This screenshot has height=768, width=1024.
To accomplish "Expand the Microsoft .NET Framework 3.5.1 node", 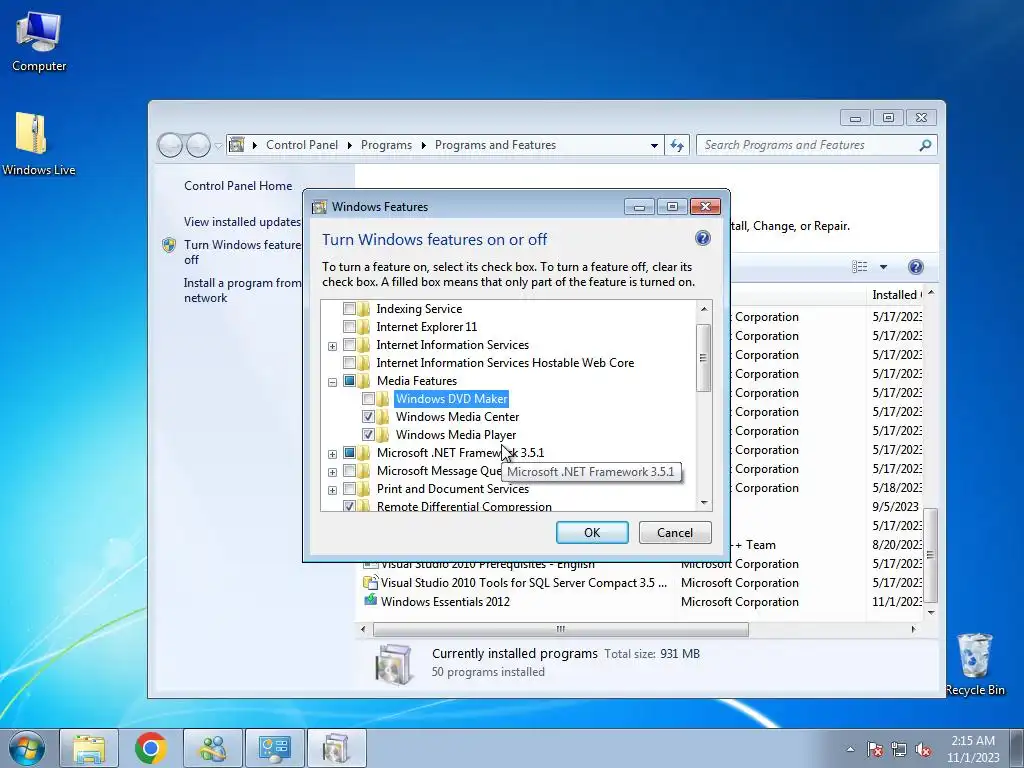I will click(x=332, y=454).
